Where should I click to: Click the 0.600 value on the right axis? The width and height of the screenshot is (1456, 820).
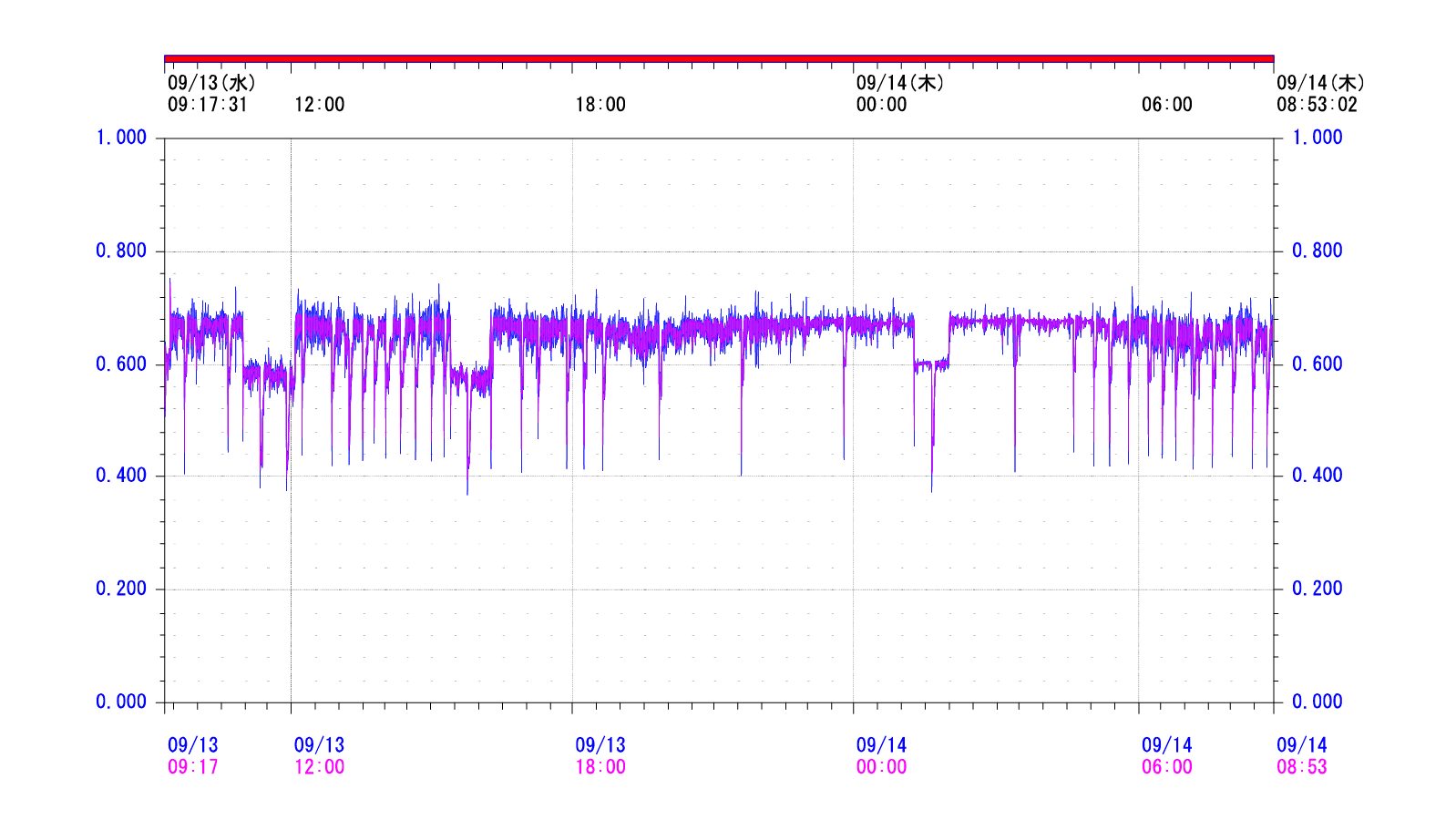tap(1318, 364)
